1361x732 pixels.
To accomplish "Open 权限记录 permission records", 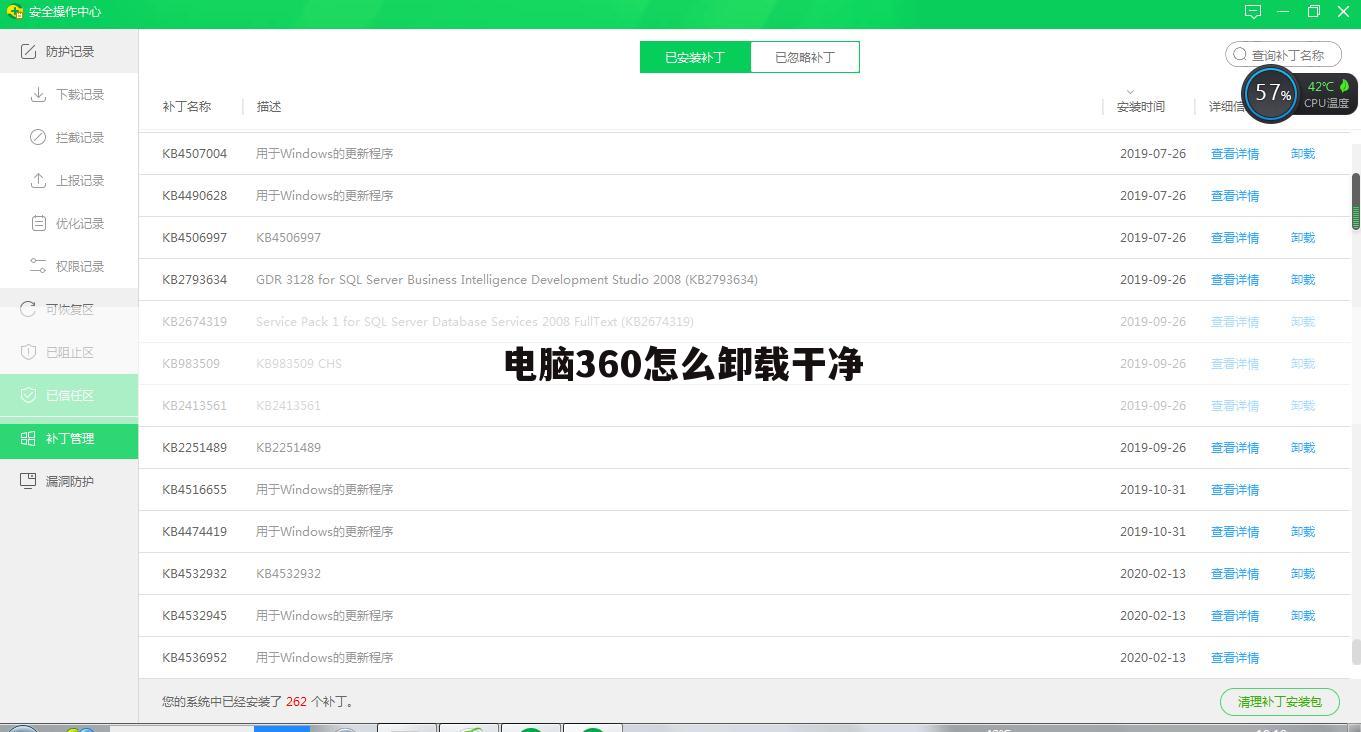I will (x=69, y=266).
